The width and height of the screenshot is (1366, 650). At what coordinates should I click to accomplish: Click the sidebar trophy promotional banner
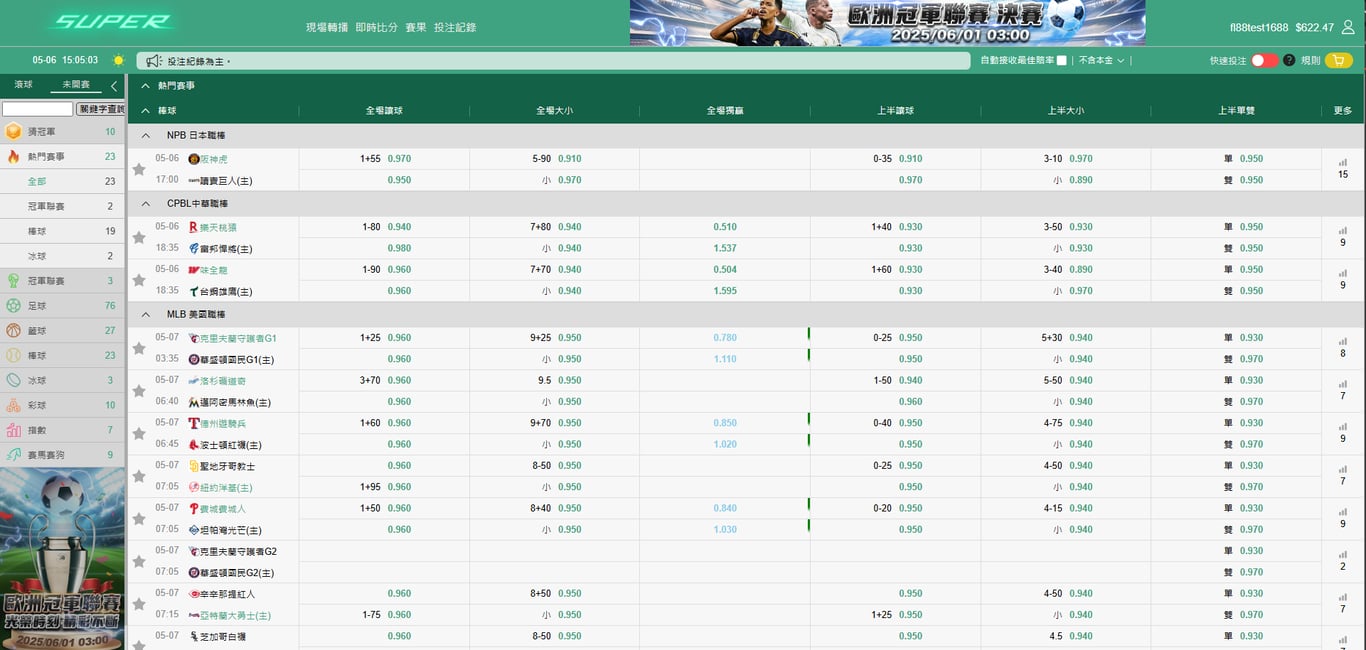click(62, 559)
